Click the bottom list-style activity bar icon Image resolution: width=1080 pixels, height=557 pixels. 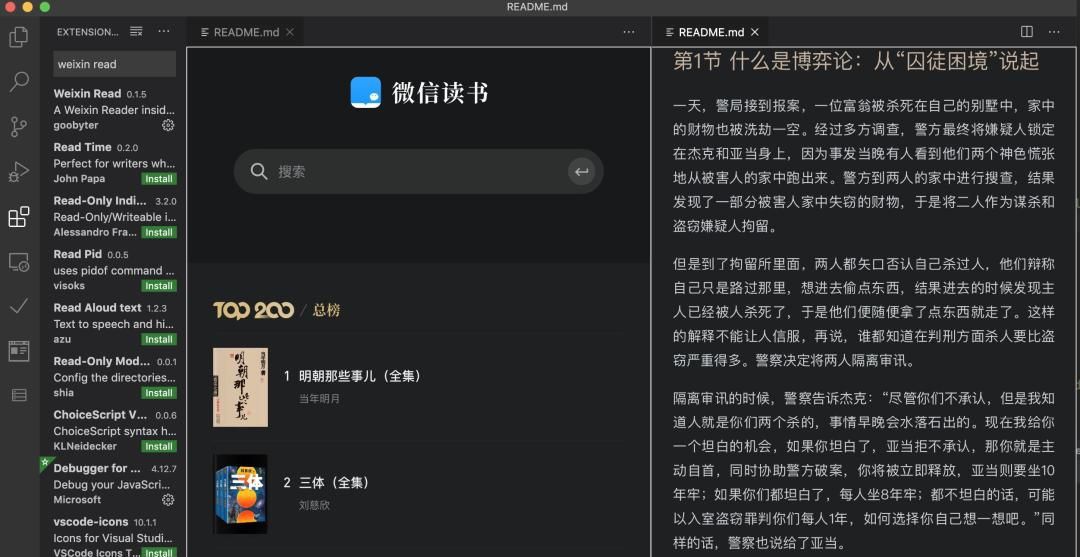tap(19, 395)
